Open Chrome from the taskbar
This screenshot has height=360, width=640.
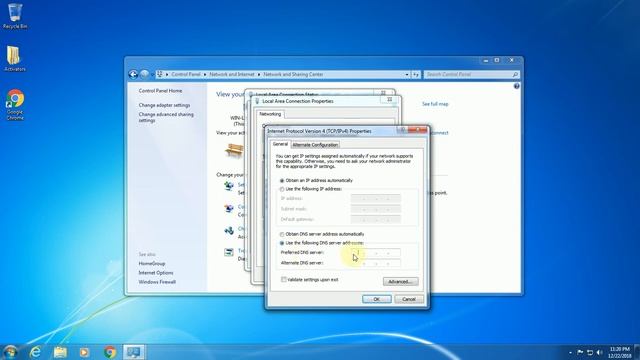coord(109,352)
